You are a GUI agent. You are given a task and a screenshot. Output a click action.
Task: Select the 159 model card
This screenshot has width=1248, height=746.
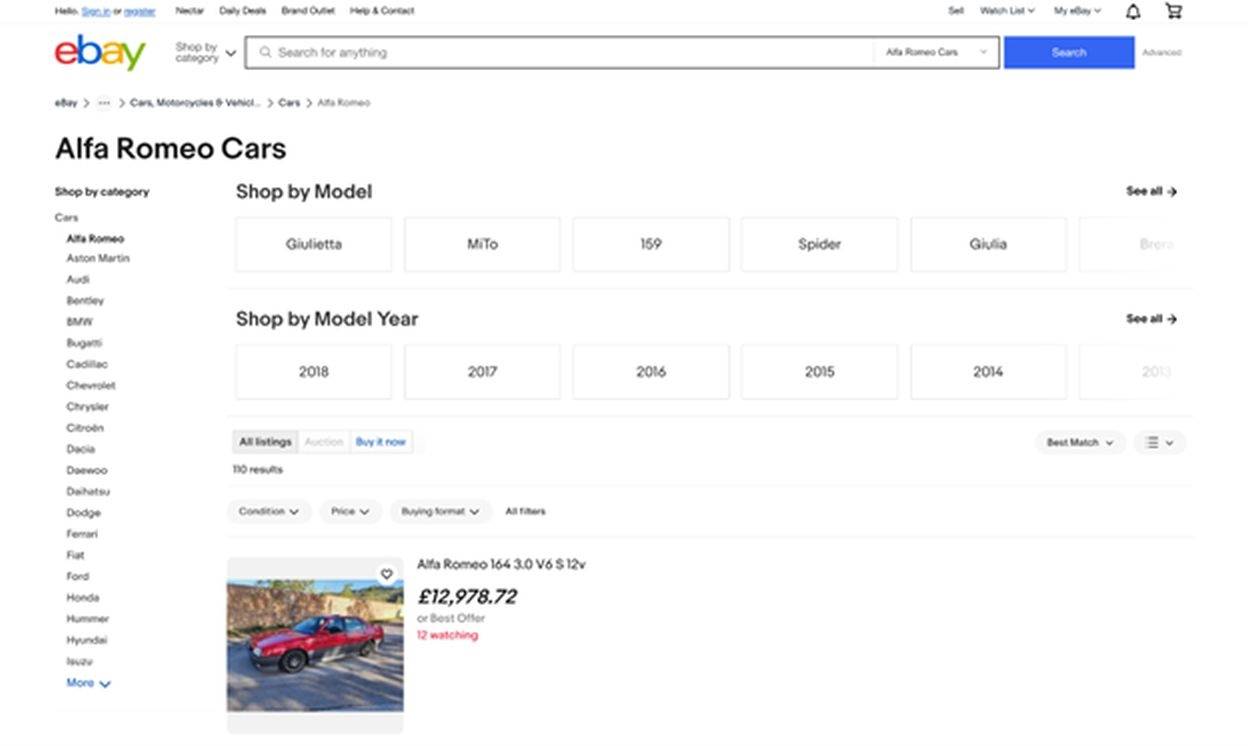coord(651,244)
